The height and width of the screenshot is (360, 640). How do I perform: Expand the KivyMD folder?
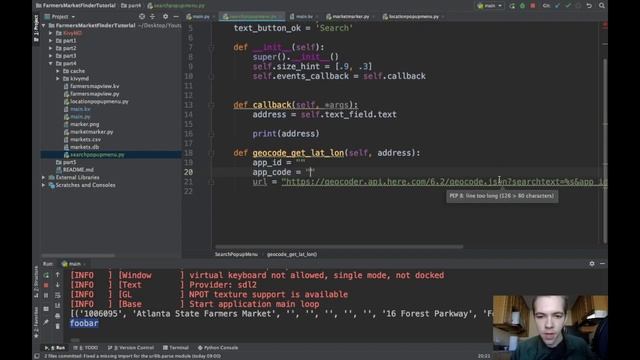point(51,33)
